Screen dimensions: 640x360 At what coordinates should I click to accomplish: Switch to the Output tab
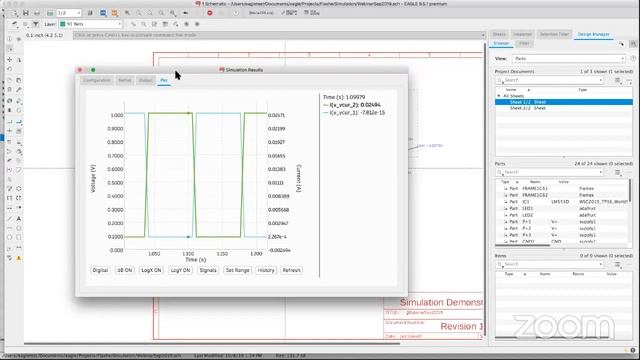pyautogui.click(x=145, y=80)
